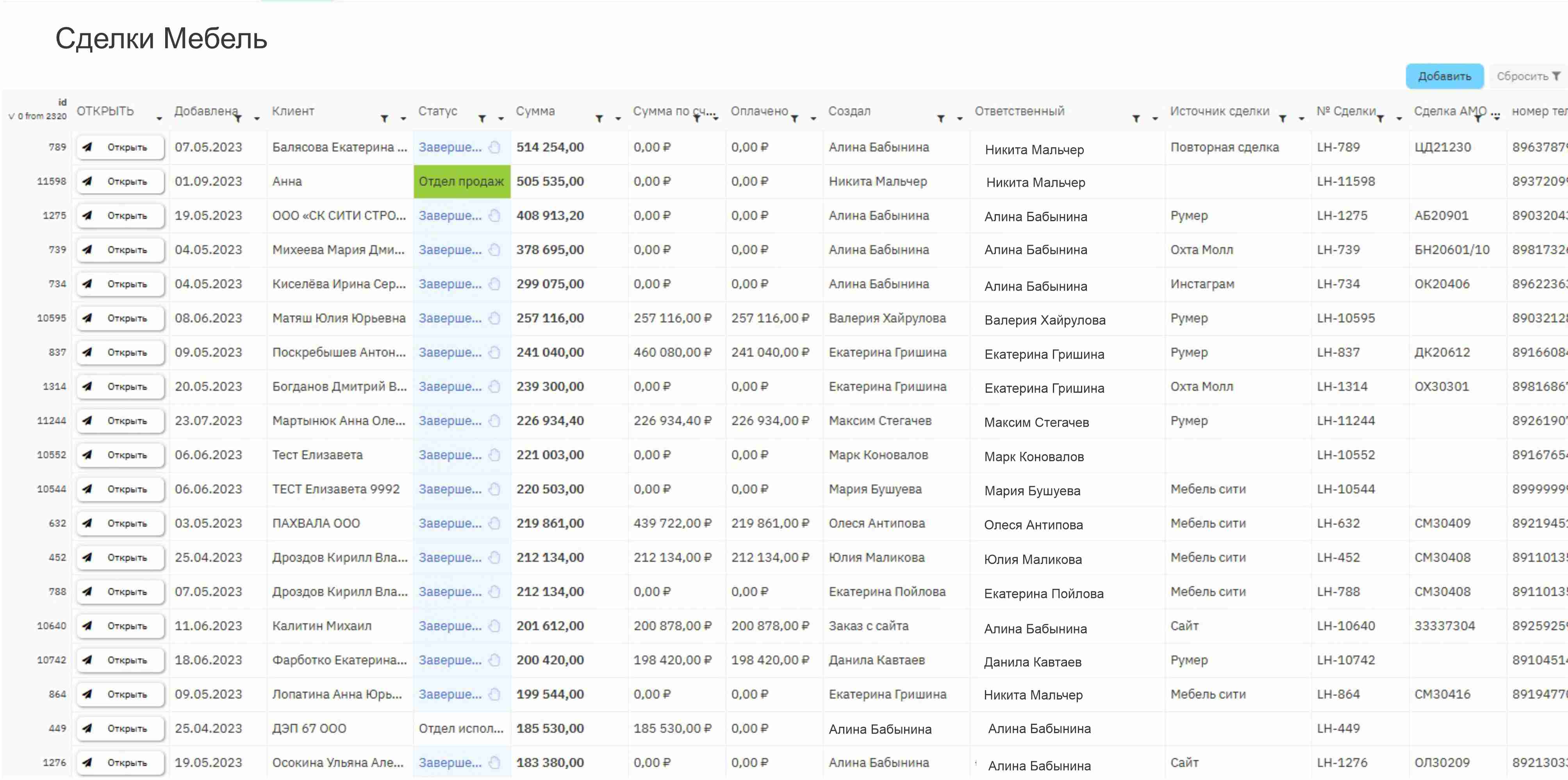Click responsible Данила Кавтаев
Image resolution: width=1568 pixels, height=780 pixels.
[1032, 662]
